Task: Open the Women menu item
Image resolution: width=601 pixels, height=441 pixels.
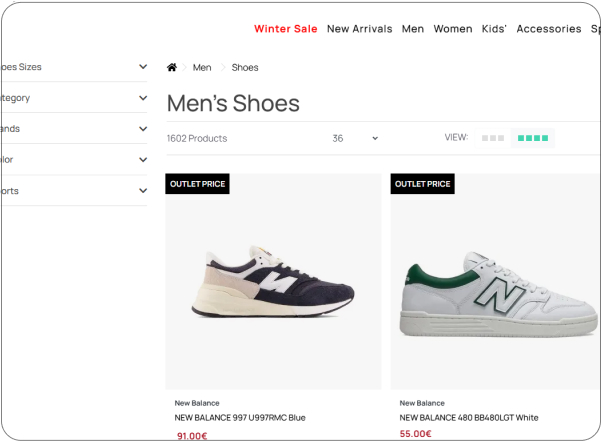Action: coord(453,29)
